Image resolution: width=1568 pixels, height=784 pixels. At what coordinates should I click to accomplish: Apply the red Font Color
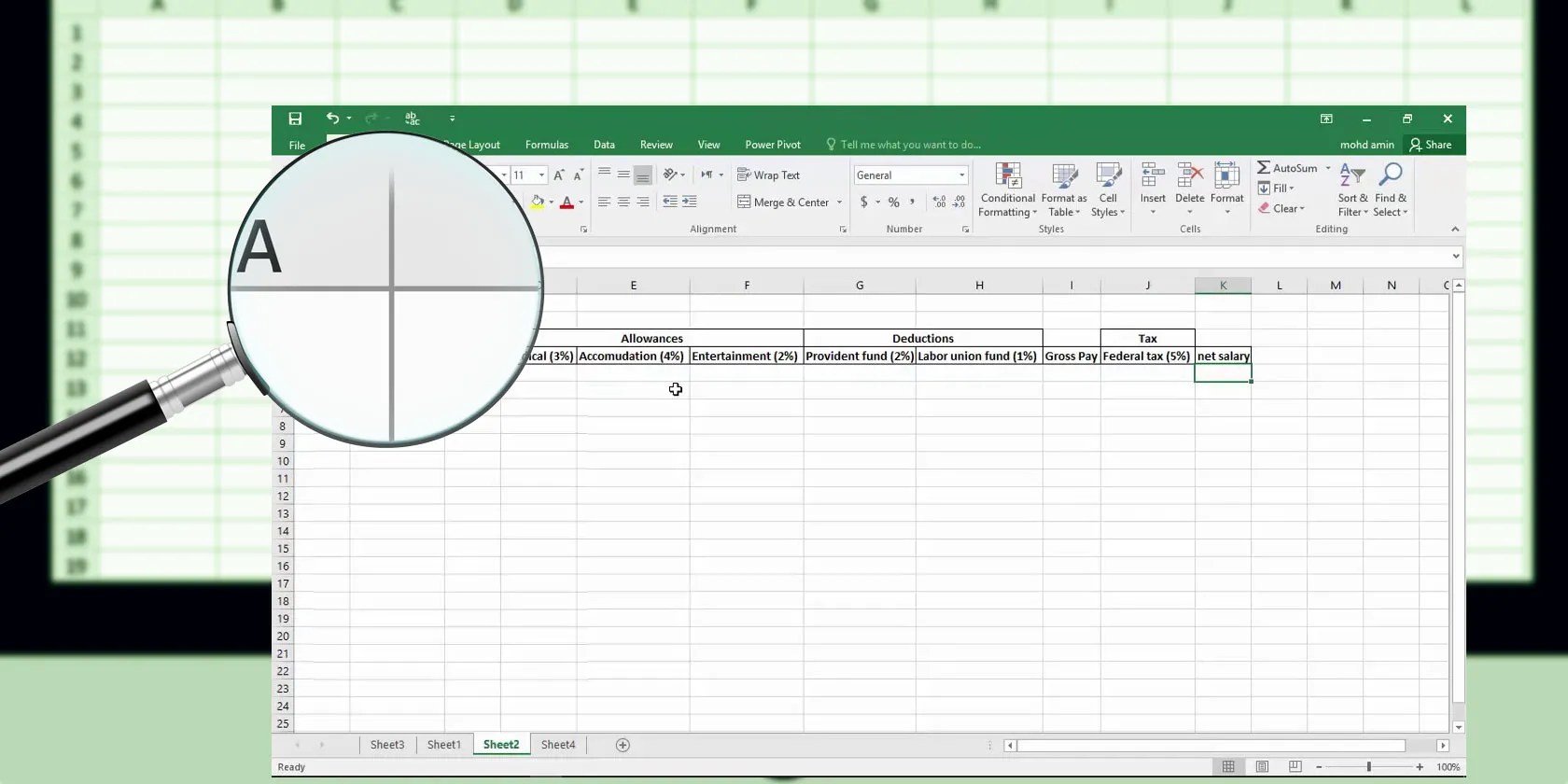tap(567, 202)
